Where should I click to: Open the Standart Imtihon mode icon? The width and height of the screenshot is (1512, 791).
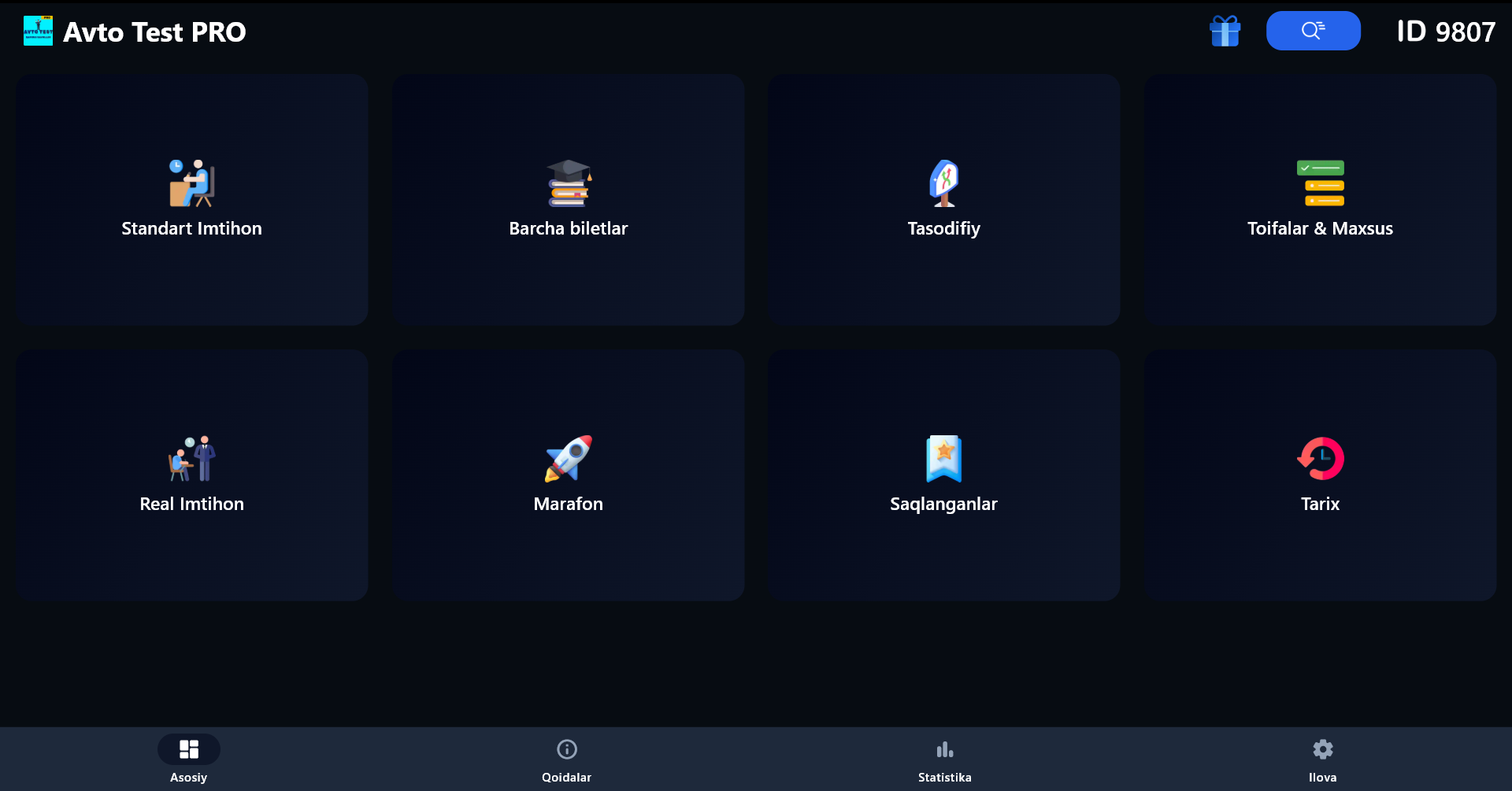(x=191, y=183)
